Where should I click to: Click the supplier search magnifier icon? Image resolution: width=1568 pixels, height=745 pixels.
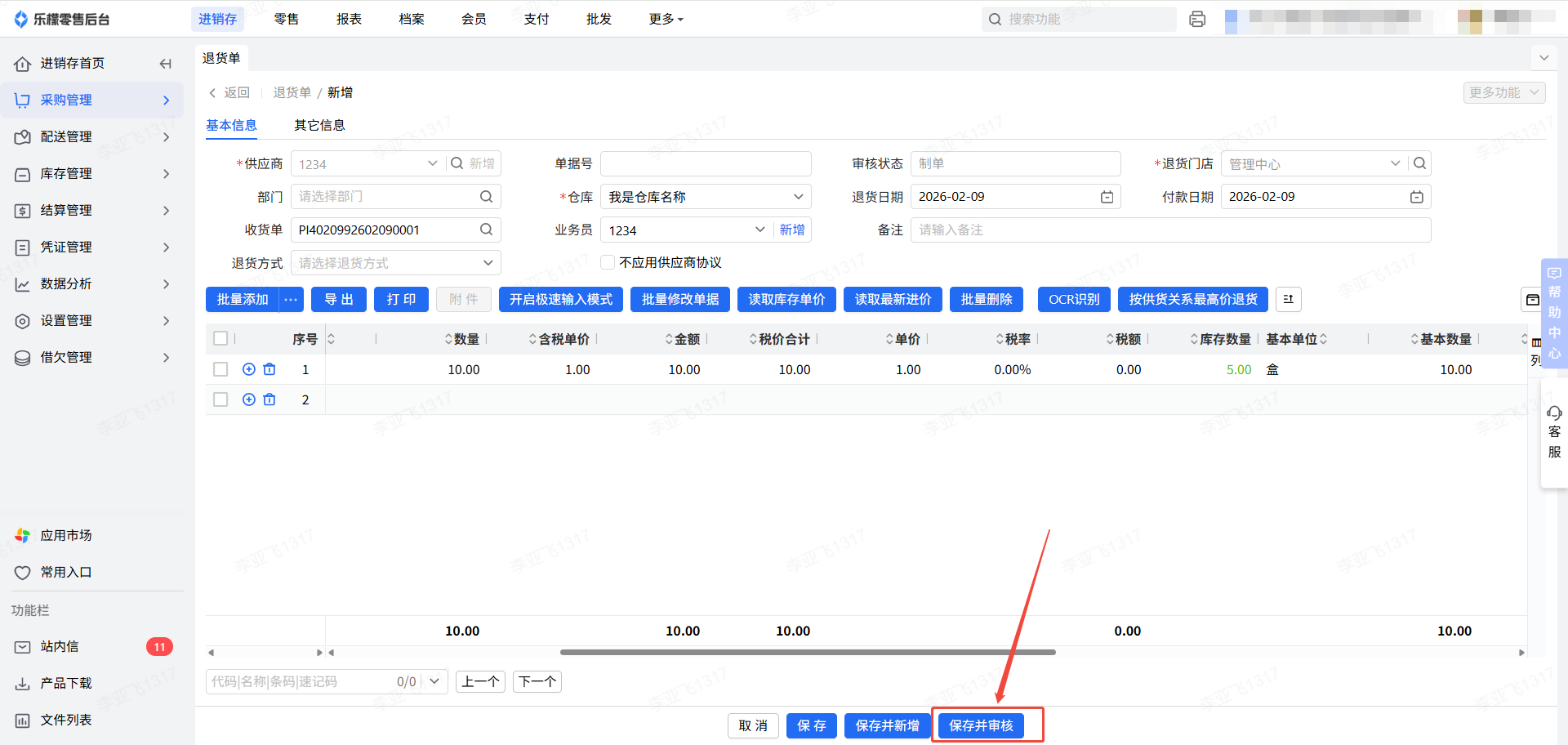(457, 163)
